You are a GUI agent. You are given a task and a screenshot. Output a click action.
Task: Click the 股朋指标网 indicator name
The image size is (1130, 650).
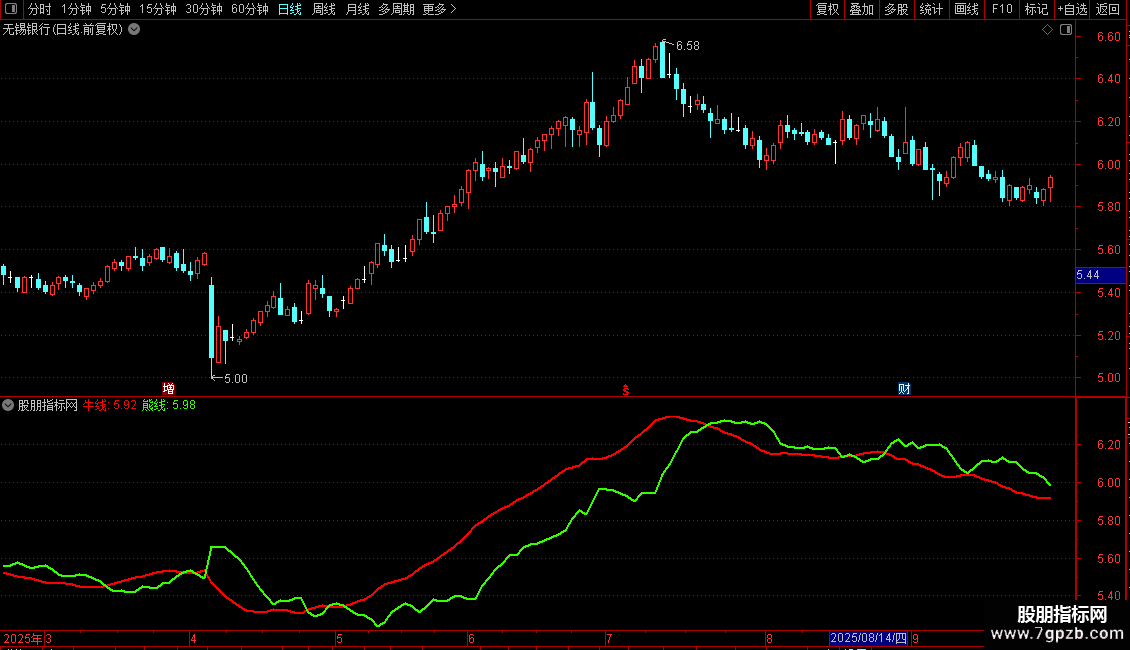[x=48, y=406]
